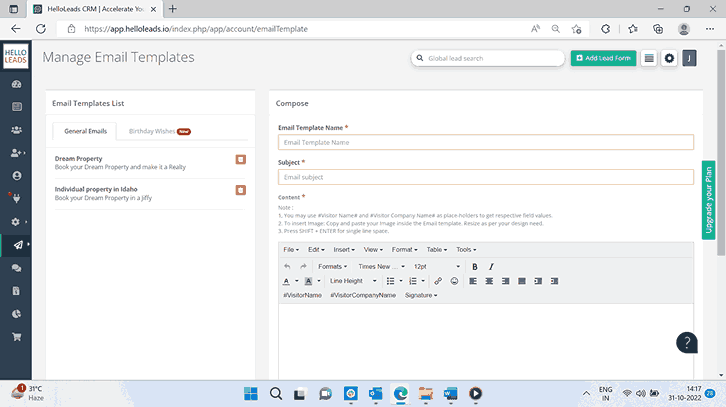Click the redo arrow in editor toolbar
Viewport: 726px width, 407px height.
point(303,267)
